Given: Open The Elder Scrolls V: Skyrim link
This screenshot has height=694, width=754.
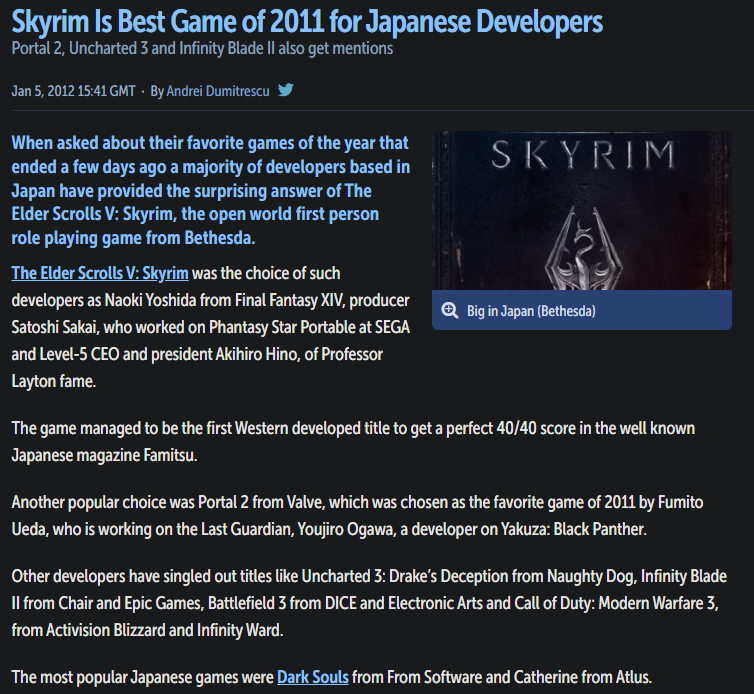Looking at the screenshot, I should 100,273.
